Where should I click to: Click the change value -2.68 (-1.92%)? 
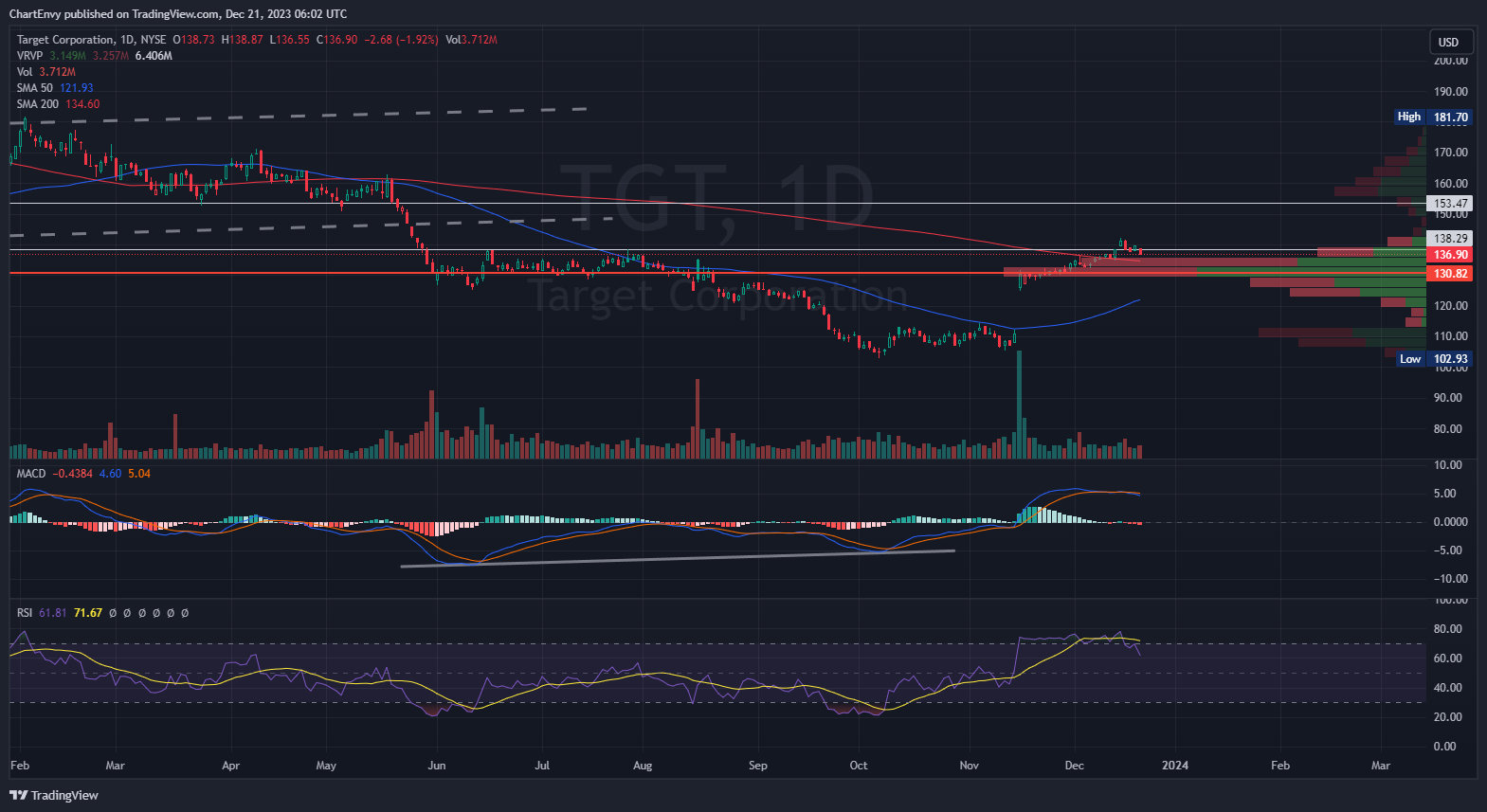(x=402, y=40)
